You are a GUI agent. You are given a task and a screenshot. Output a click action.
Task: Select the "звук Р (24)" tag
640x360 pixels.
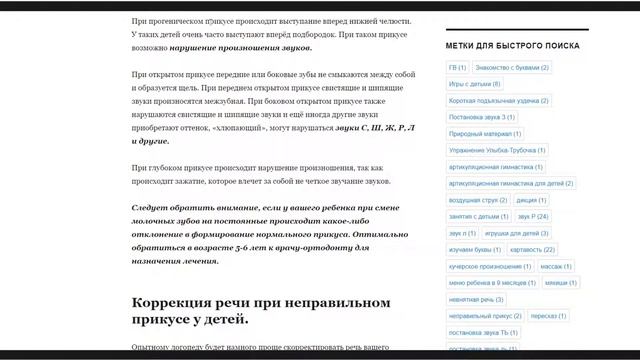[x=533, y=216]
